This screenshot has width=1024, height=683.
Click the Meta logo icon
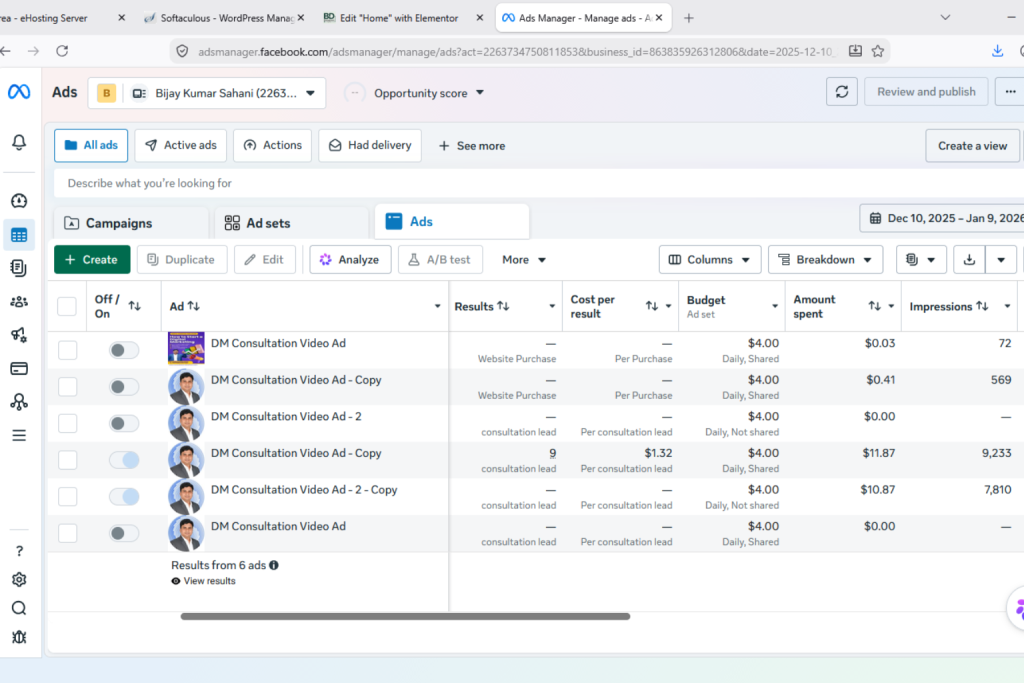[x=19, y=92]
